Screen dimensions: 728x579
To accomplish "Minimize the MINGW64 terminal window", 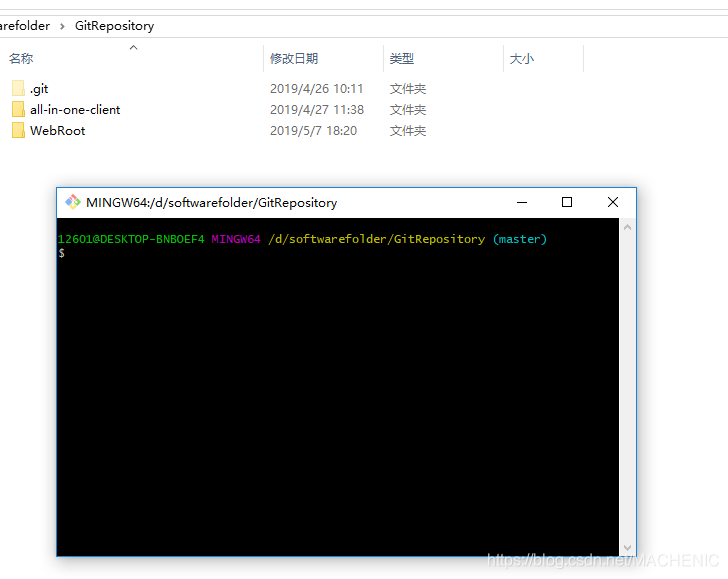I will [x=522, y=202].
